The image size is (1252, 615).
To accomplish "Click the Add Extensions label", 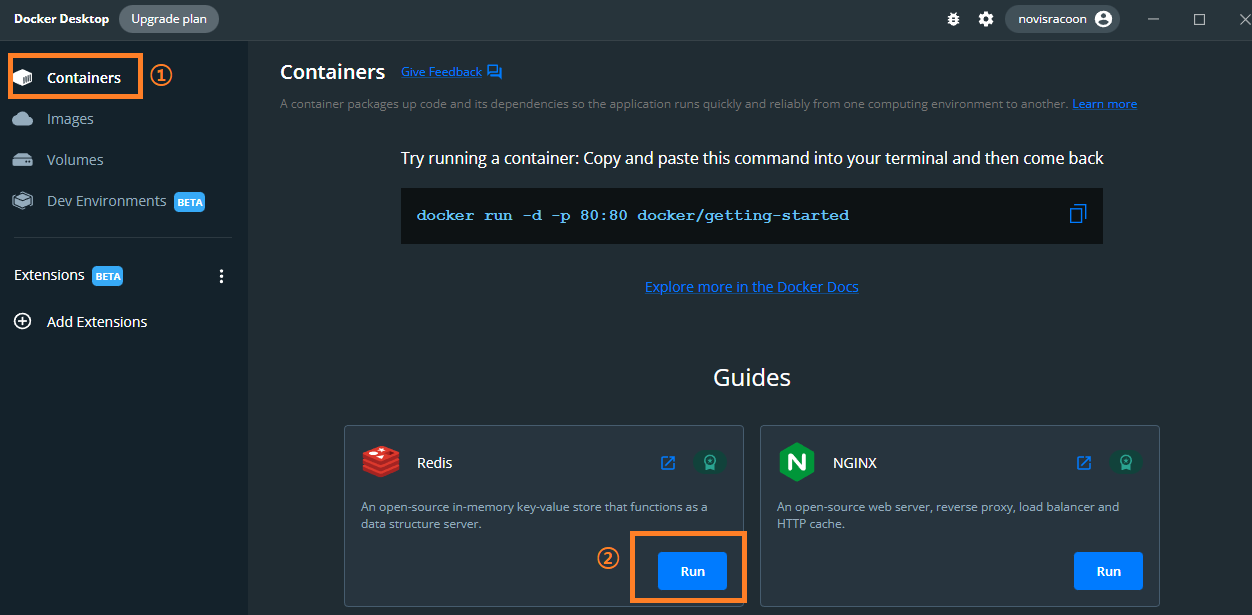I will click(97, 322).
